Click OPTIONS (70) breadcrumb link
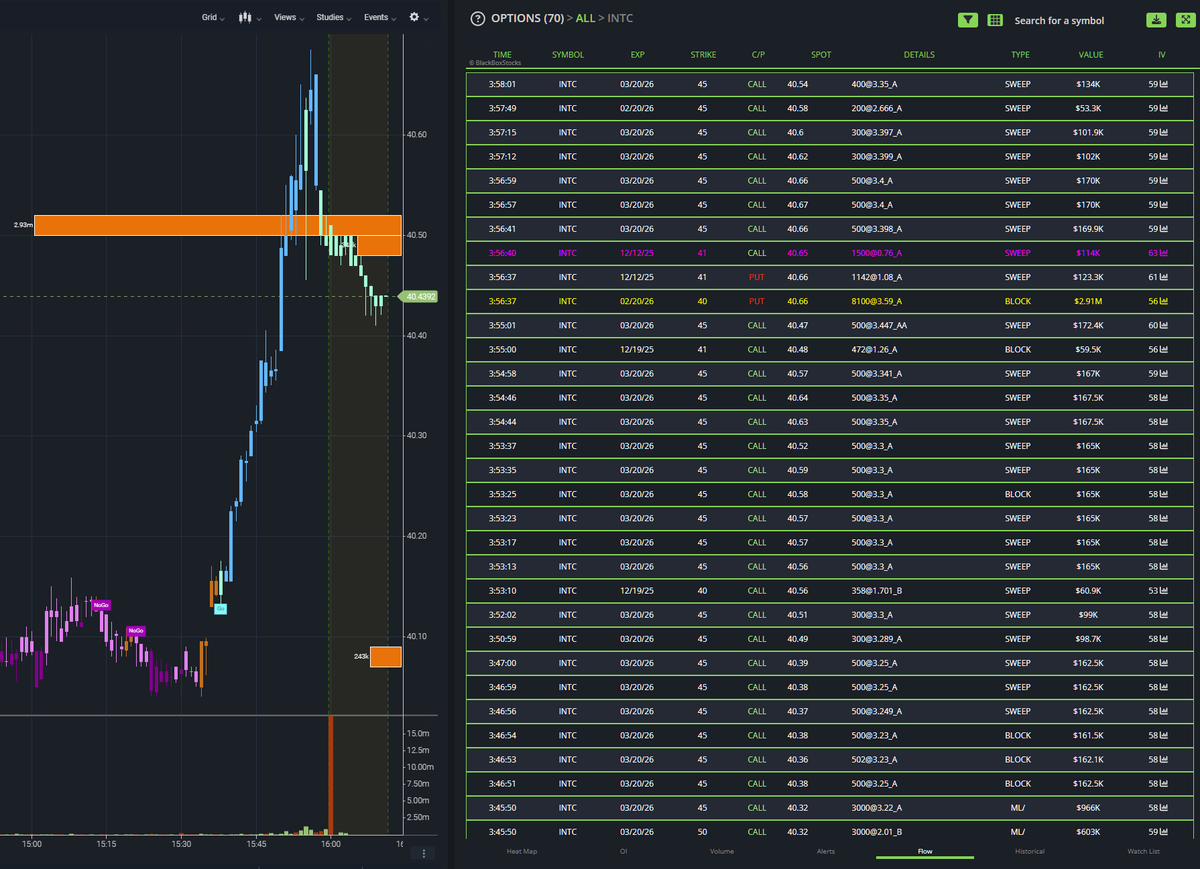The image size is (1200, 869). pyautogui.click(x=528, y=19)
